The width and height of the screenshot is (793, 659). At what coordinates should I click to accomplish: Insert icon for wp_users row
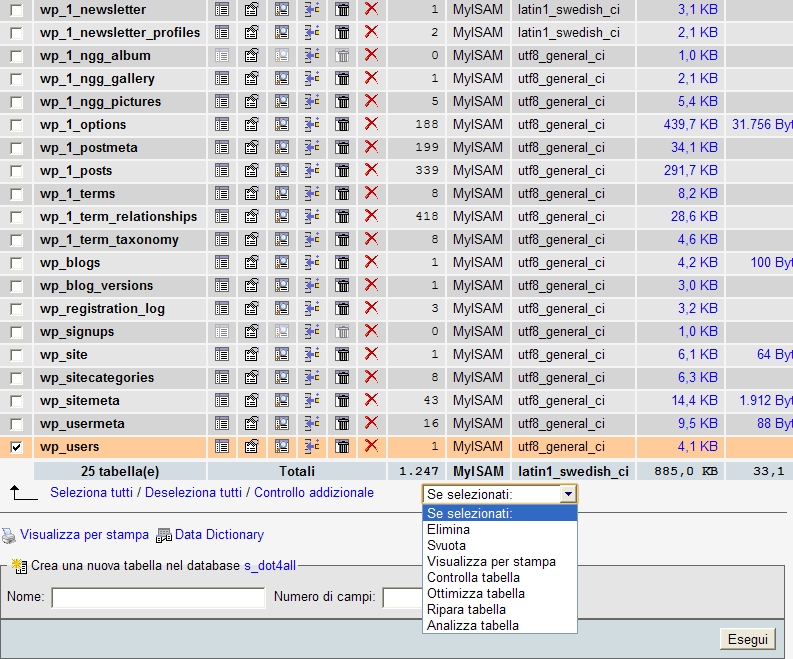click(312, 447)
